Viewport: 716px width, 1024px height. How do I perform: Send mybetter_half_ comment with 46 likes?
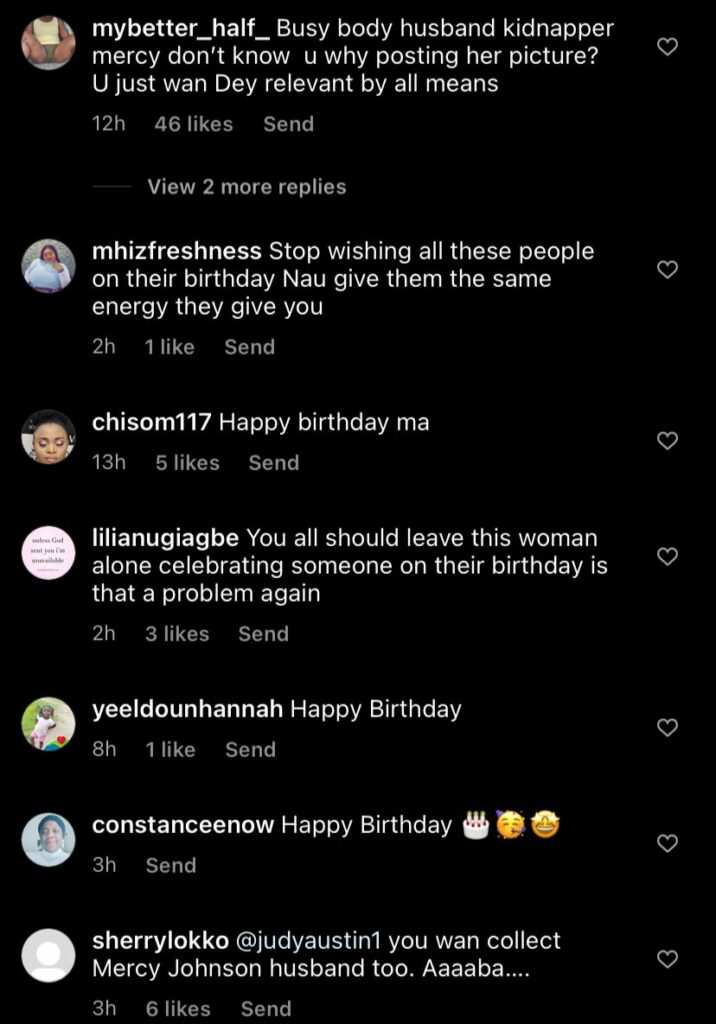click(x=288, y=124)
